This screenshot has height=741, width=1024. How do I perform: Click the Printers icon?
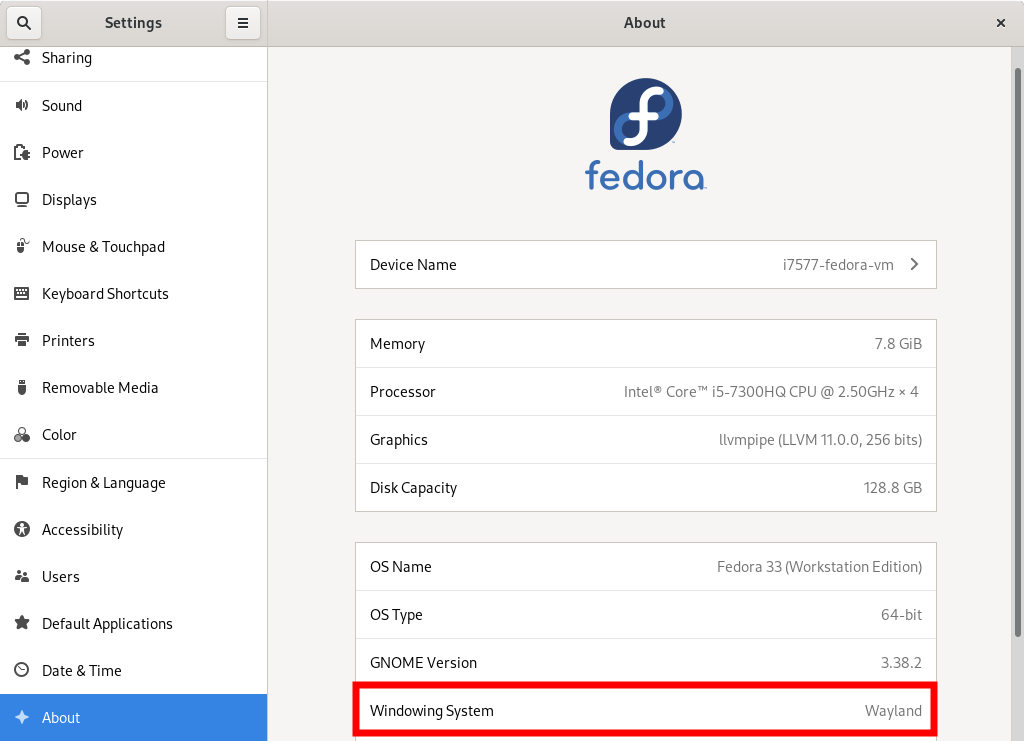(x=22, y=340)
